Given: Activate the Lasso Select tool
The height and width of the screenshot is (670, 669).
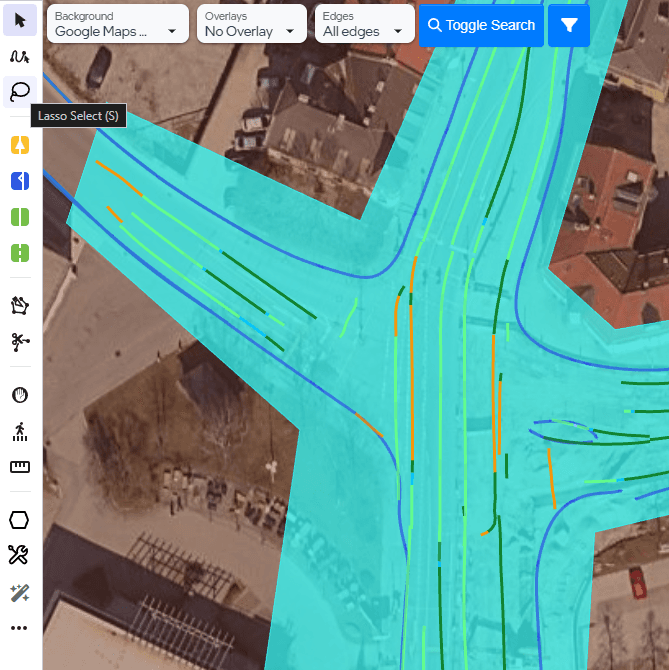Looking at the screenshot, I should click(20, 92).
